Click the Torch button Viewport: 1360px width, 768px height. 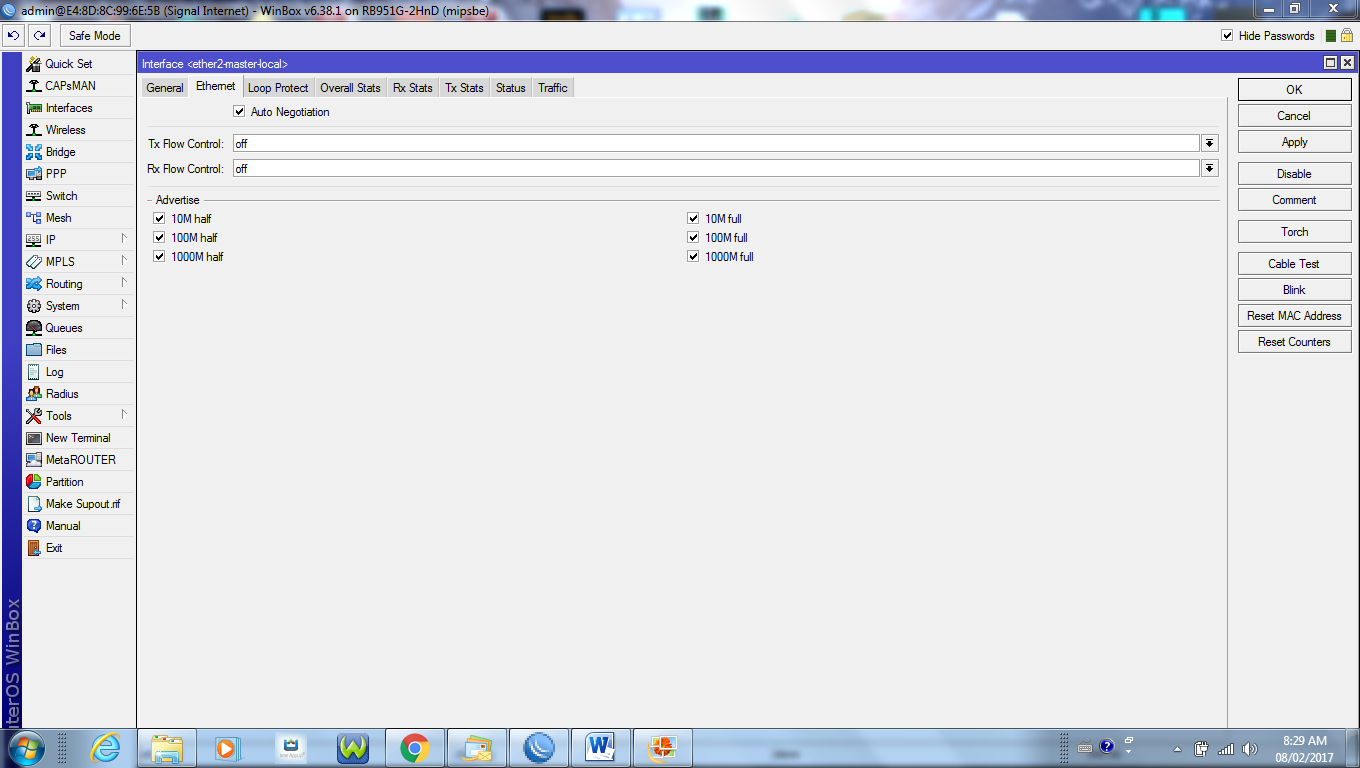pyautogui.click(x=1294, y=232)
